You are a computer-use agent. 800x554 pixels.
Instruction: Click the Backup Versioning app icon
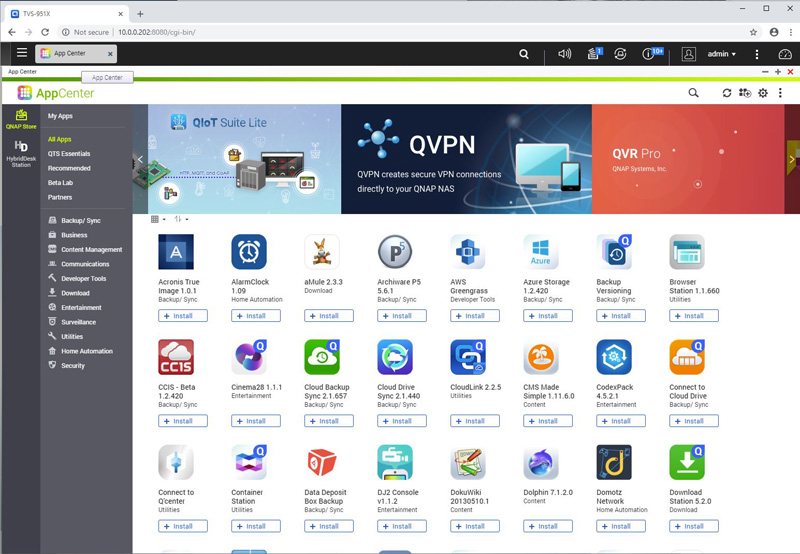tap(614, 251)
